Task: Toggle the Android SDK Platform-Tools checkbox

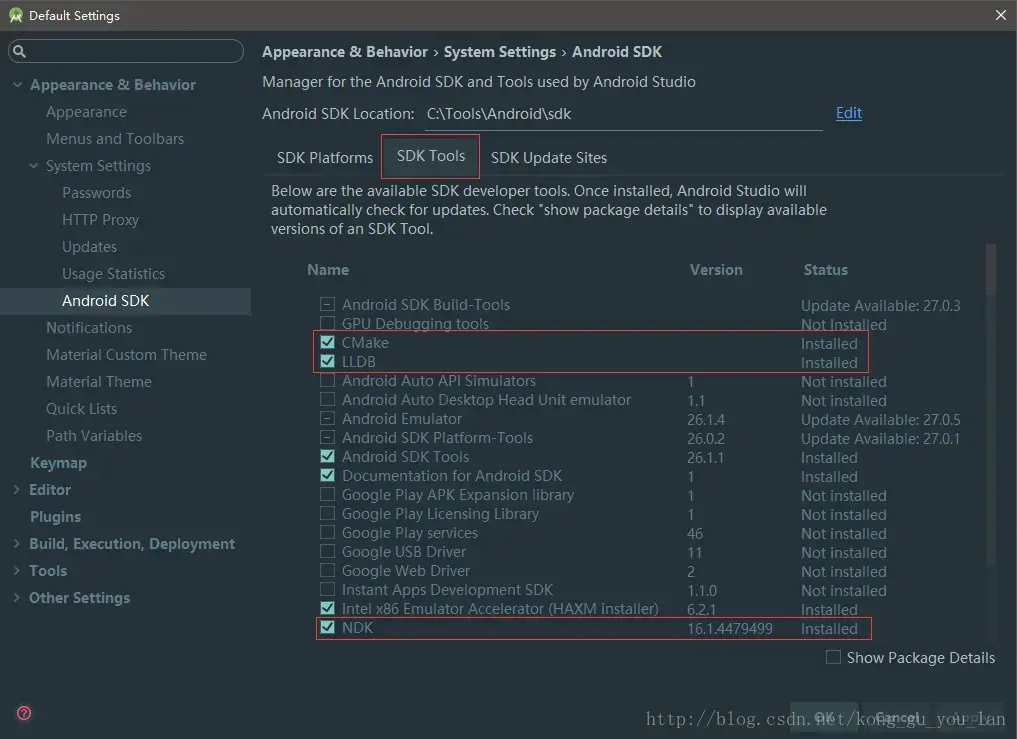Action: click(x=328, y=437)
